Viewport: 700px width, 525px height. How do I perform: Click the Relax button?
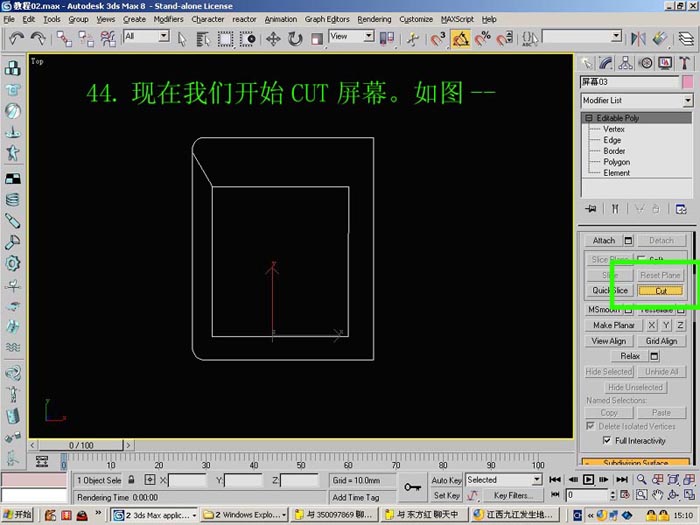(630, 356)
